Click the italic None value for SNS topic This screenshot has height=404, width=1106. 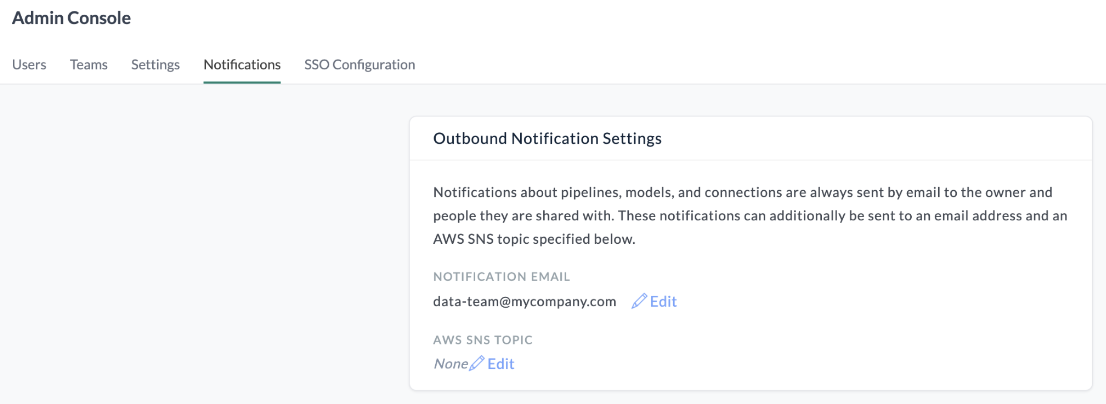450,363
